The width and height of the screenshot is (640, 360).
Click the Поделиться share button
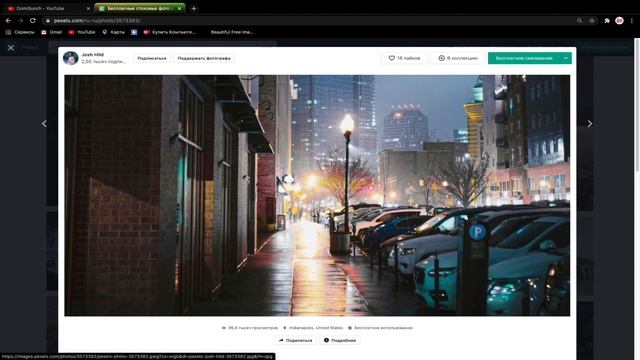pyautogui.click(x=295, y=340)
